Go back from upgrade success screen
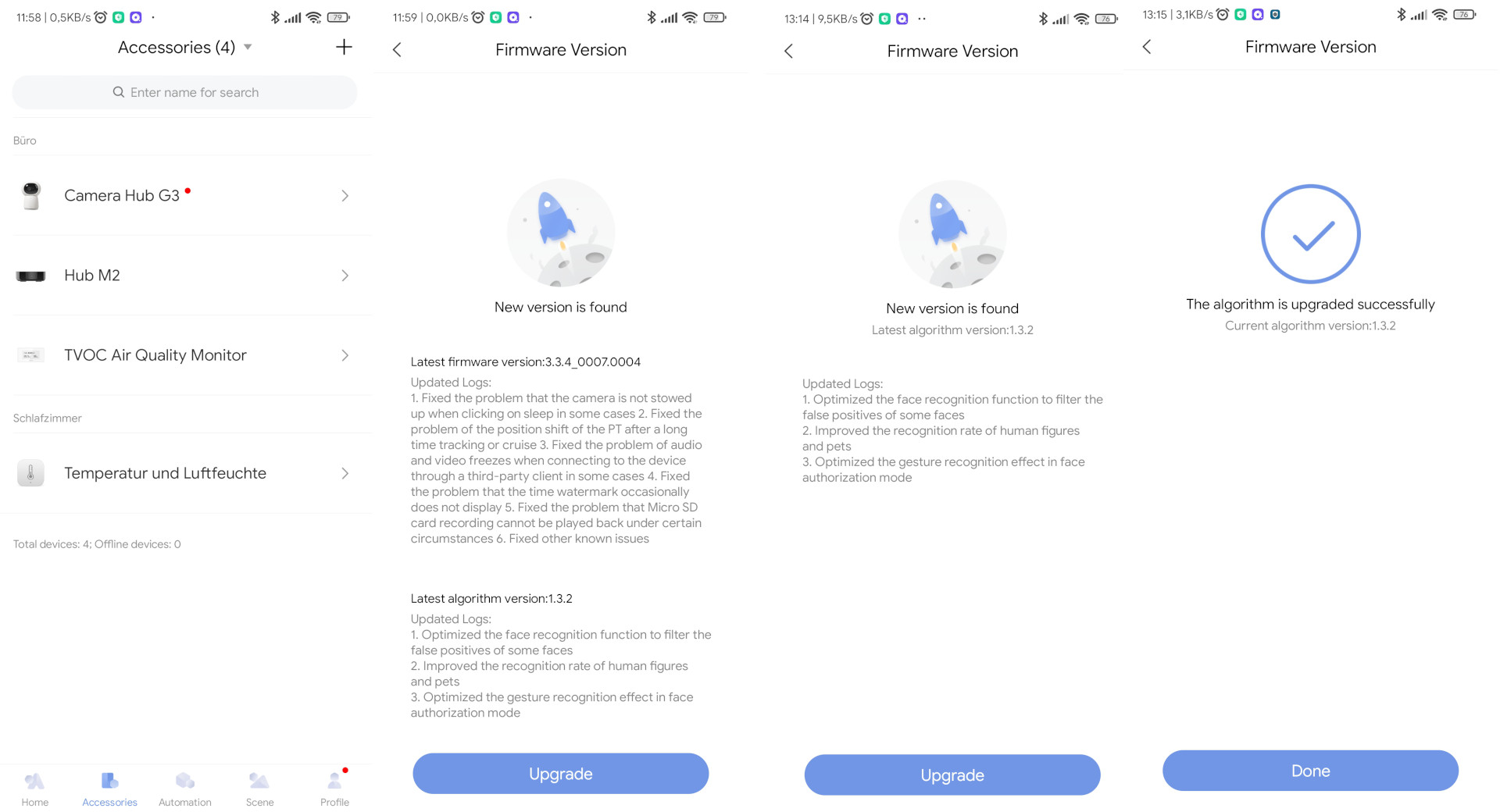 coord(1147,47)
